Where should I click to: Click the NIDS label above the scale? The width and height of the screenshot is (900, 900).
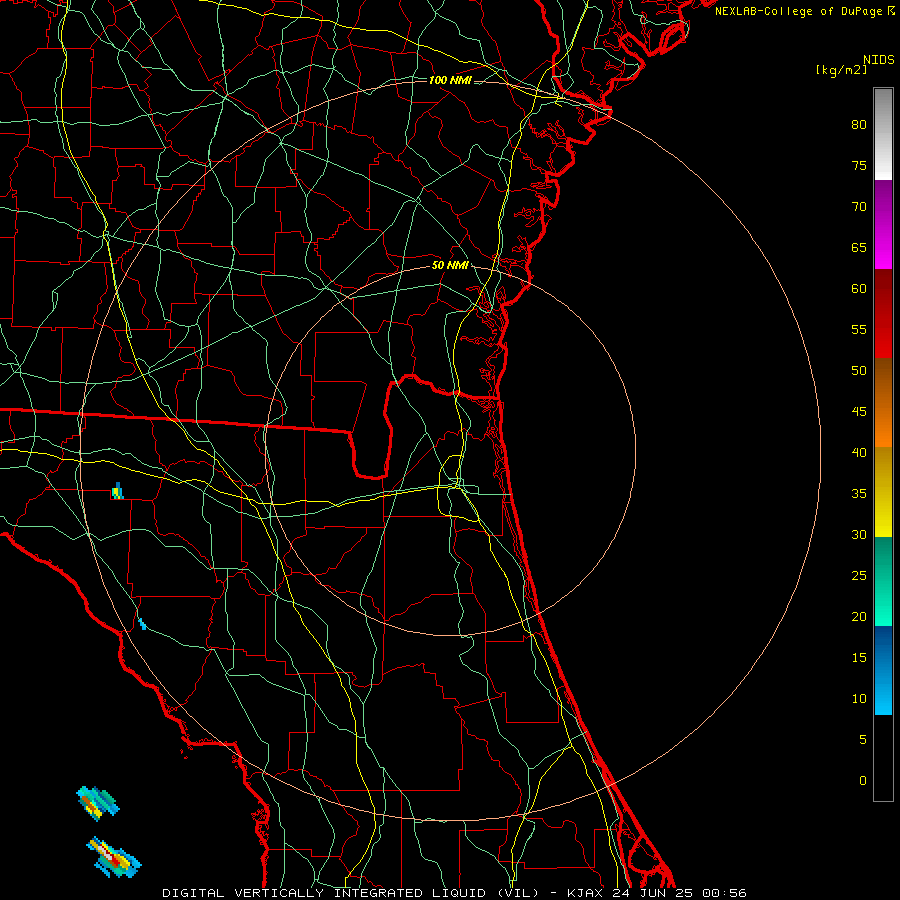pyautogui.click(x=878, y=60)
